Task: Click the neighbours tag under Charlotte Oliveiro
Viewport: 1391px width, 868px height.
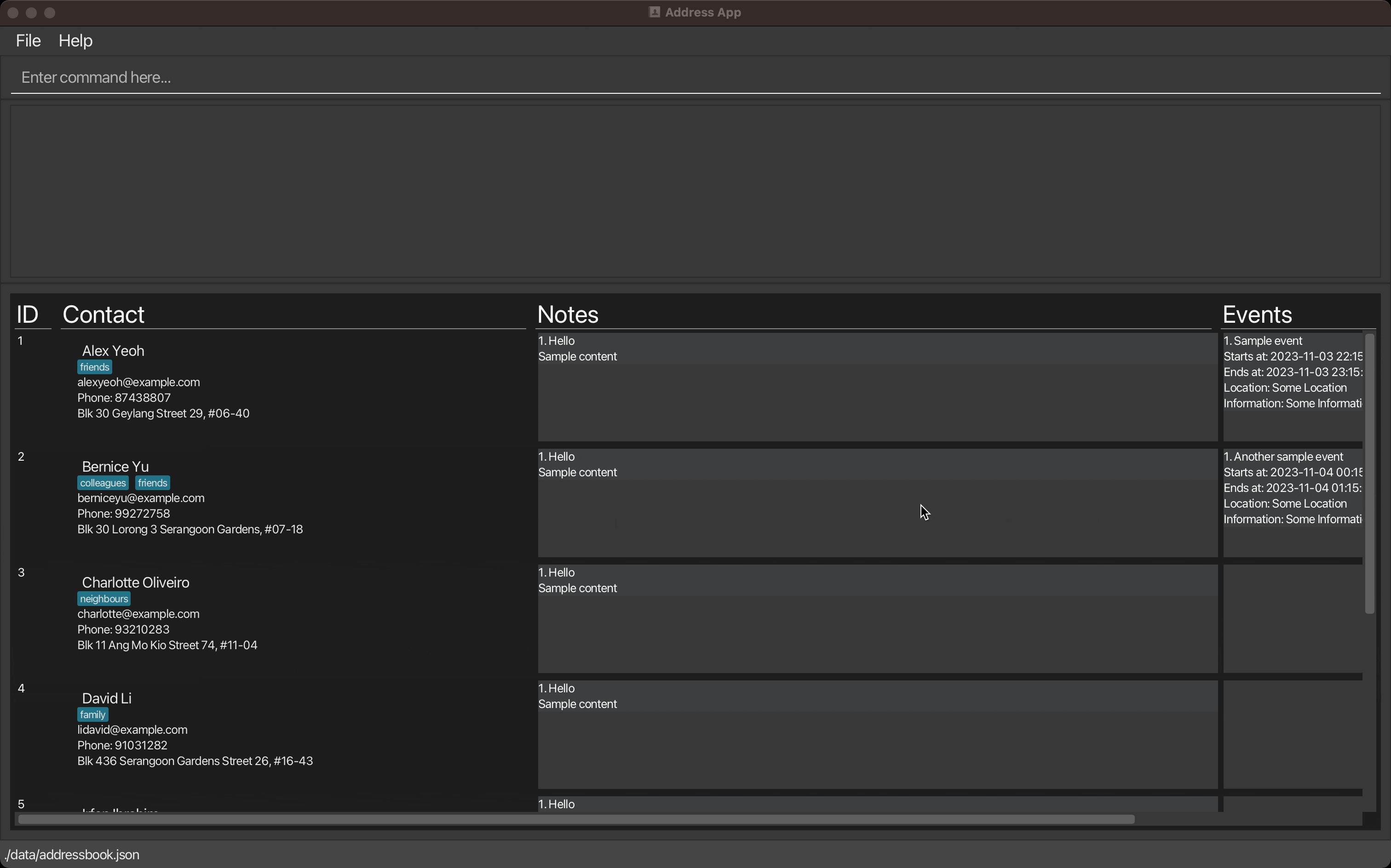Action: tap(104, 600)
